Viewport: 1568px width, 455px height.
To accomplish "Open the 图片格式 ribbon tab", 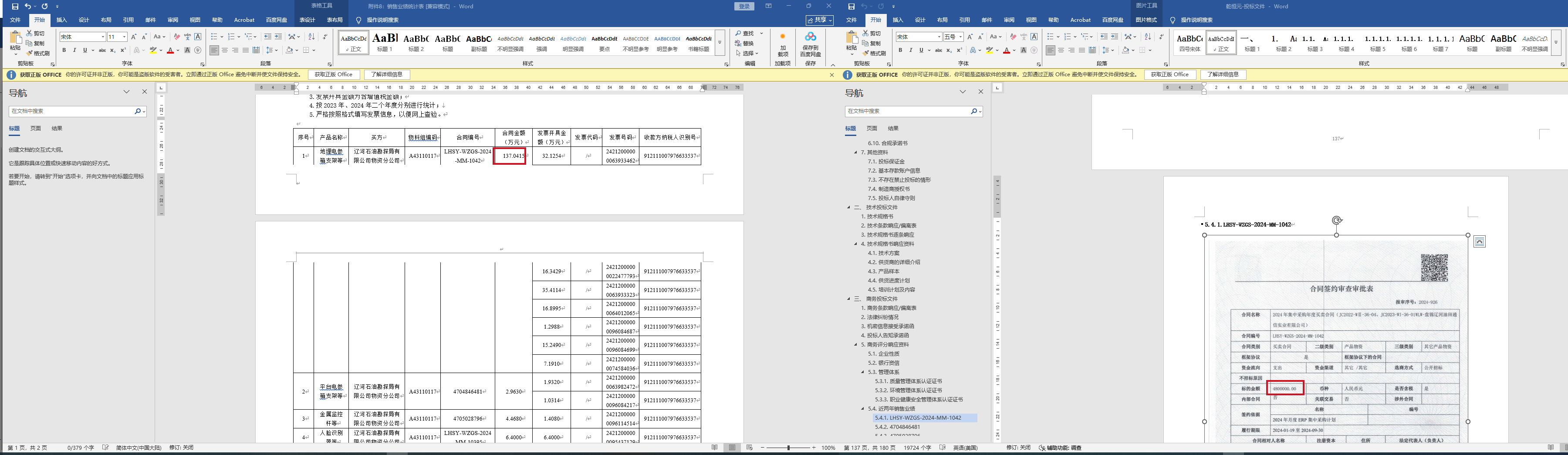I will pos(1146,20).
